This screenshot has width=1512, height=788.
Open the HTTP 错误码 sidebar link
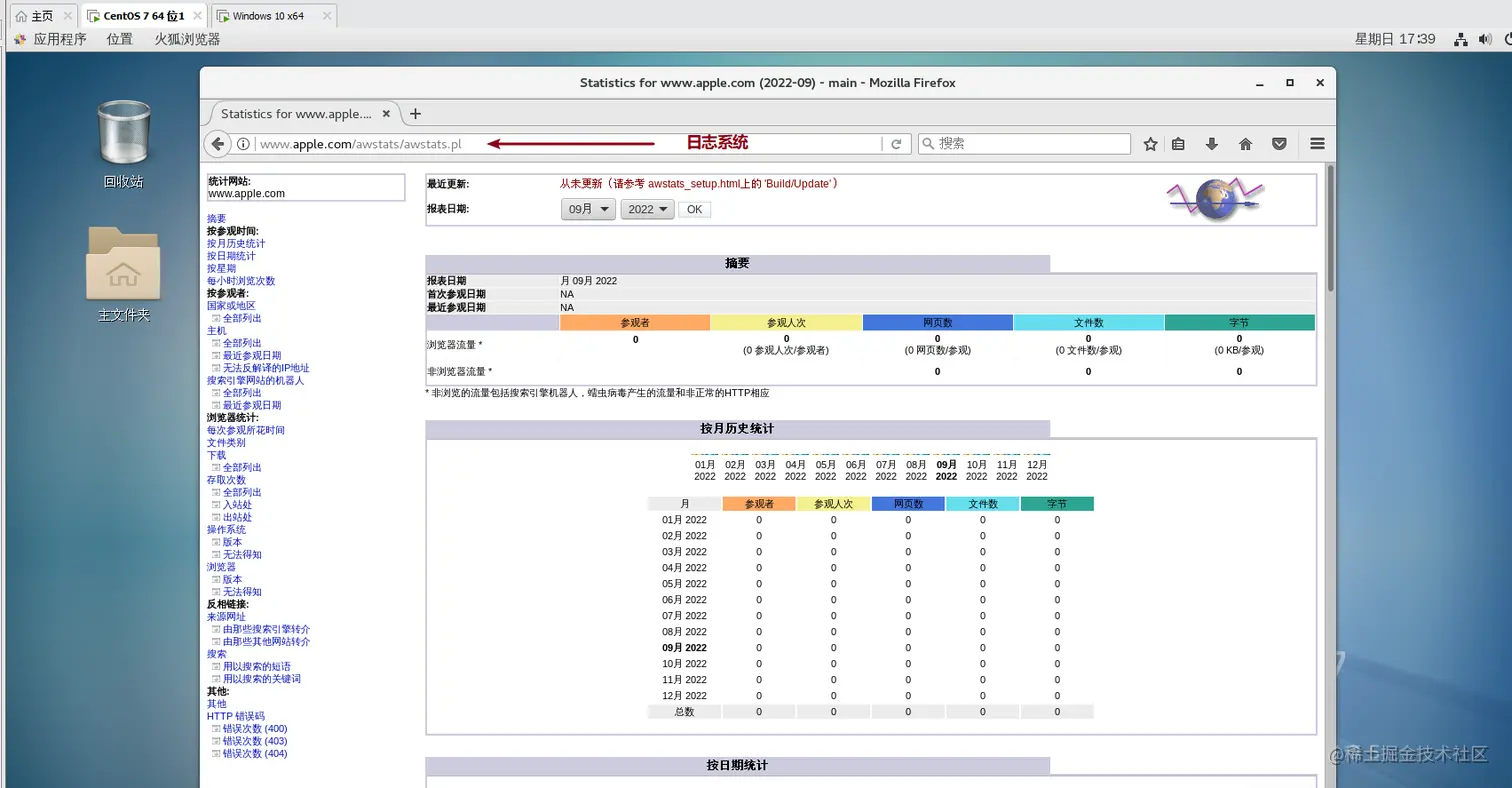(236, 716)
